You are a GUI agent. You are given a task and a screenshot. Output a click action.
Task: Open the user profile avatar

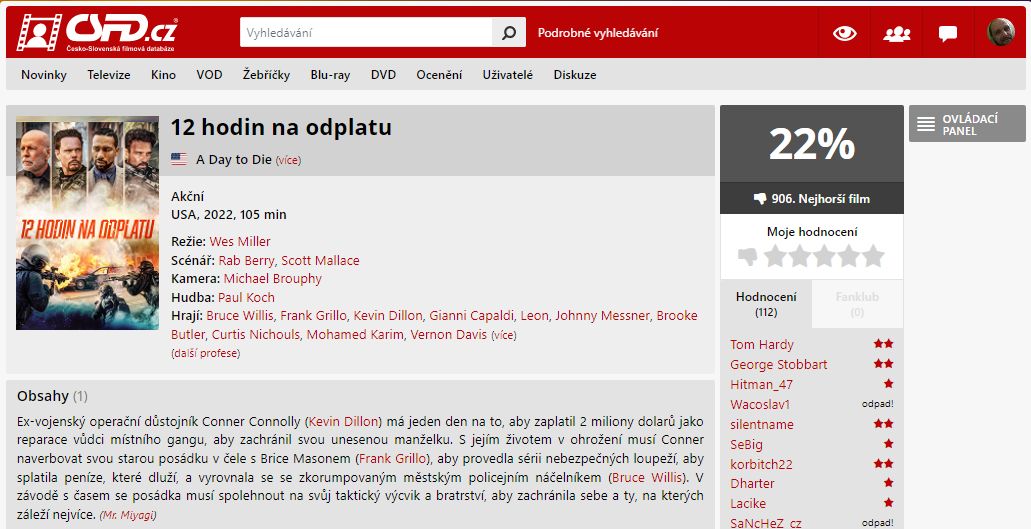pos(1001,32)
